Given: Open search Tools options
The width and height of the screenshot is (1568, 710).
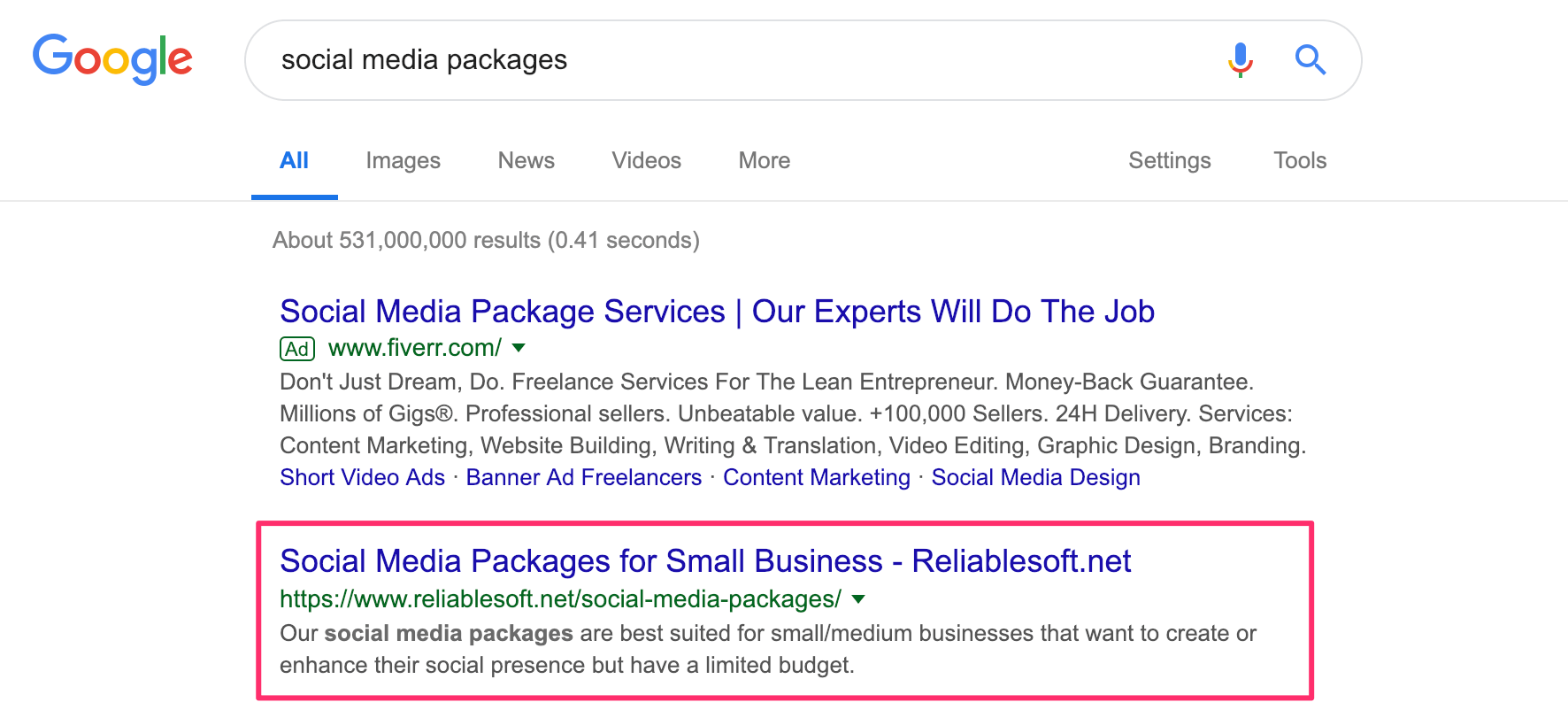Looking at the screenshot, I should 1299,160.
